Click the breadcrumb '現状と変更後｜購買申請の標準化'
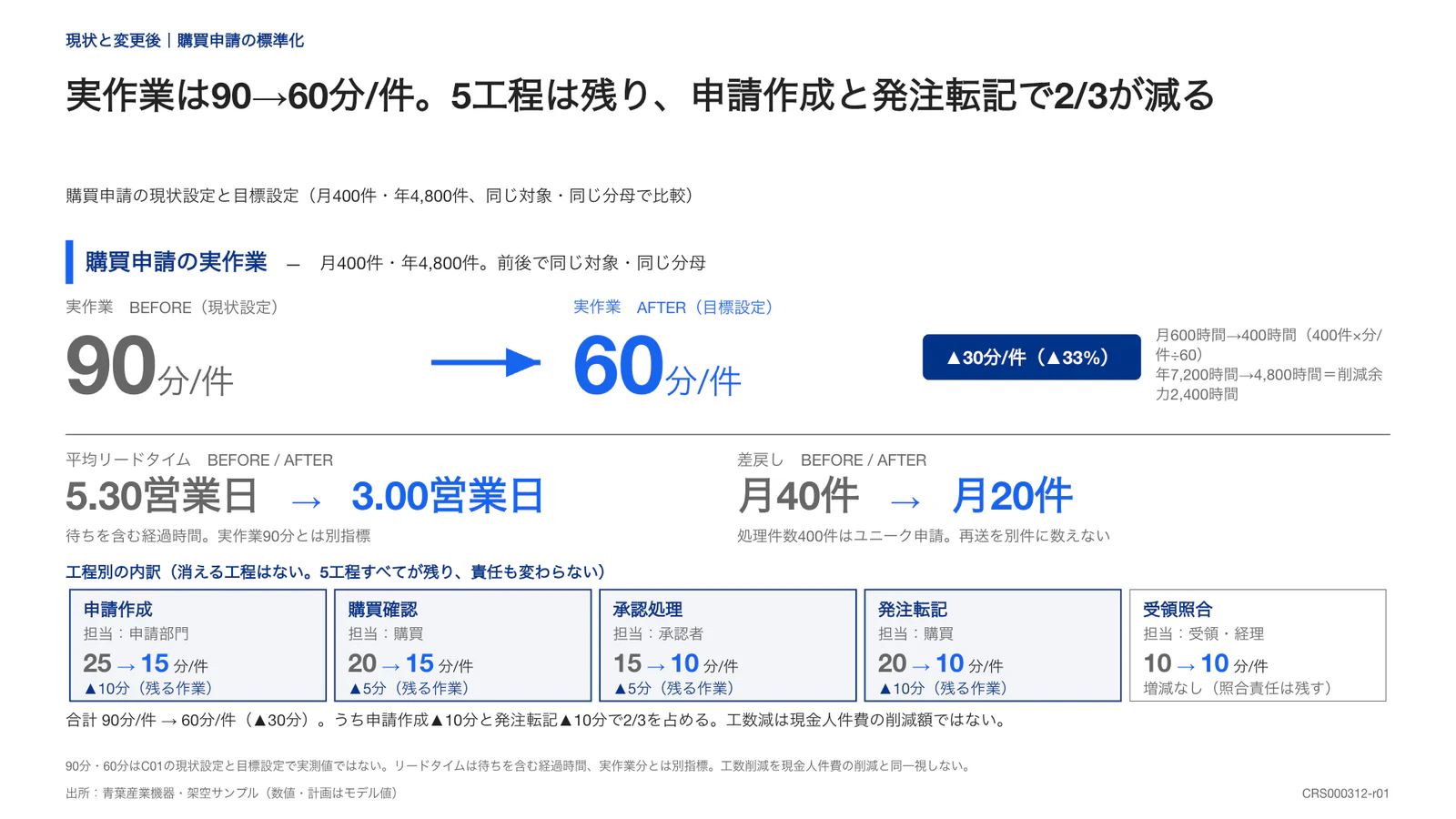 pyautogui.click(x=185, y=41)
